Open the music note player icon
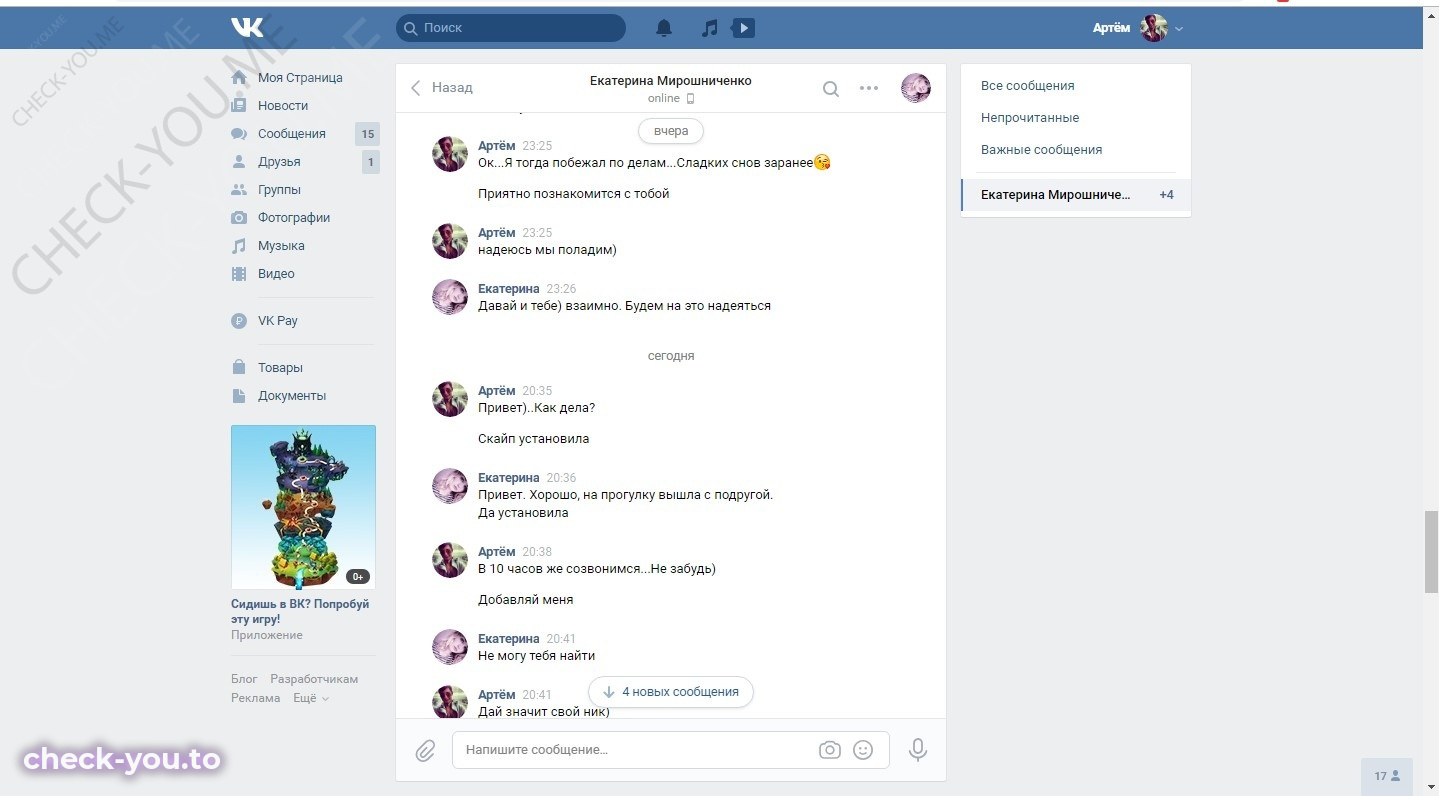 click(709, 28)
